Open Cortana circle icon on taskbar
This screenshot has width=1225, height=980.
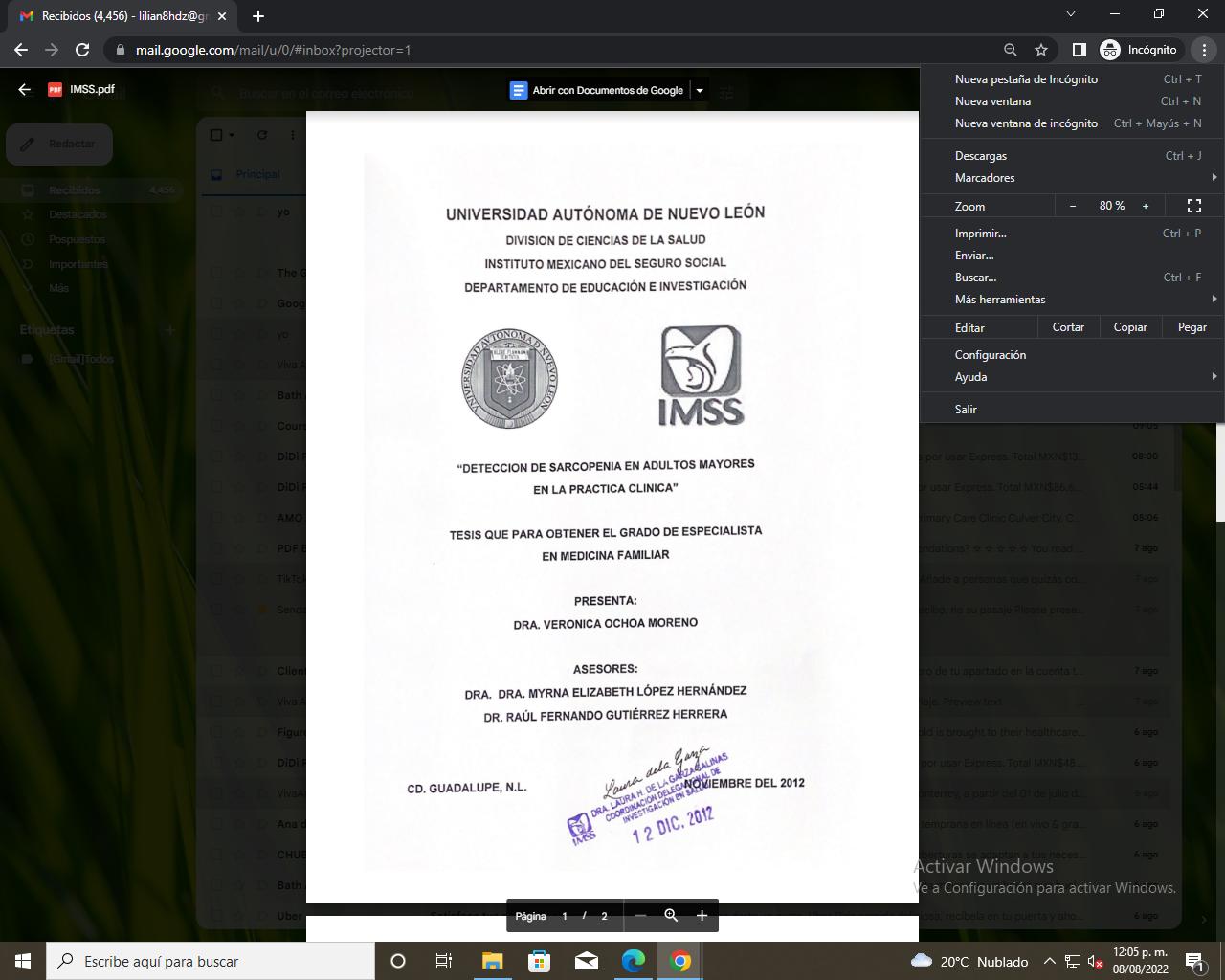[398, 961]
